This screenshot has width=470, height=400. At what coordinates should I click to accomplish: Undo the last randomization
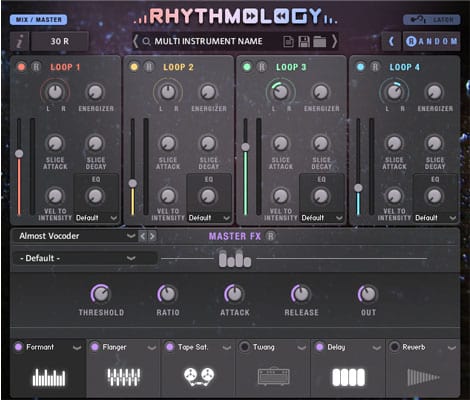click(x=391, y=42)
